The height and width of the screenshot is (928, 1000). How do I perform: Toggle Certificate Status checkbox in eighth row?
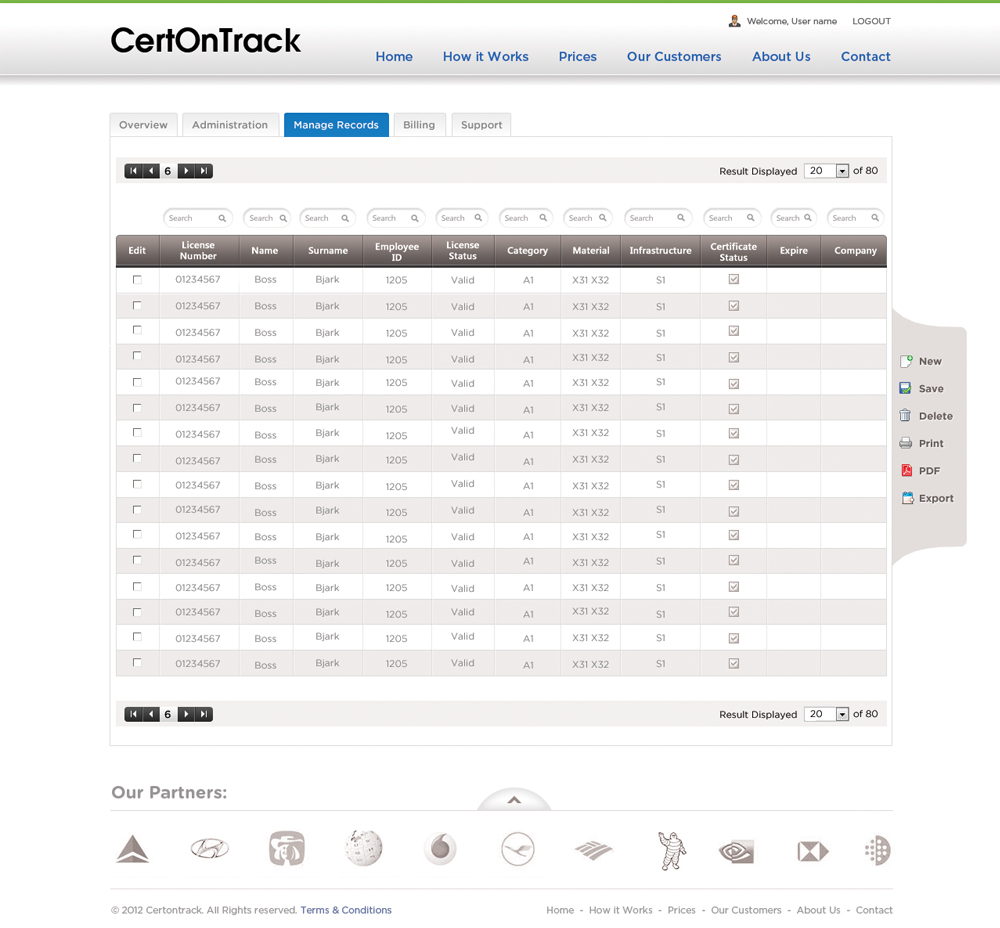pyautogui.click(x=734, y=460)
